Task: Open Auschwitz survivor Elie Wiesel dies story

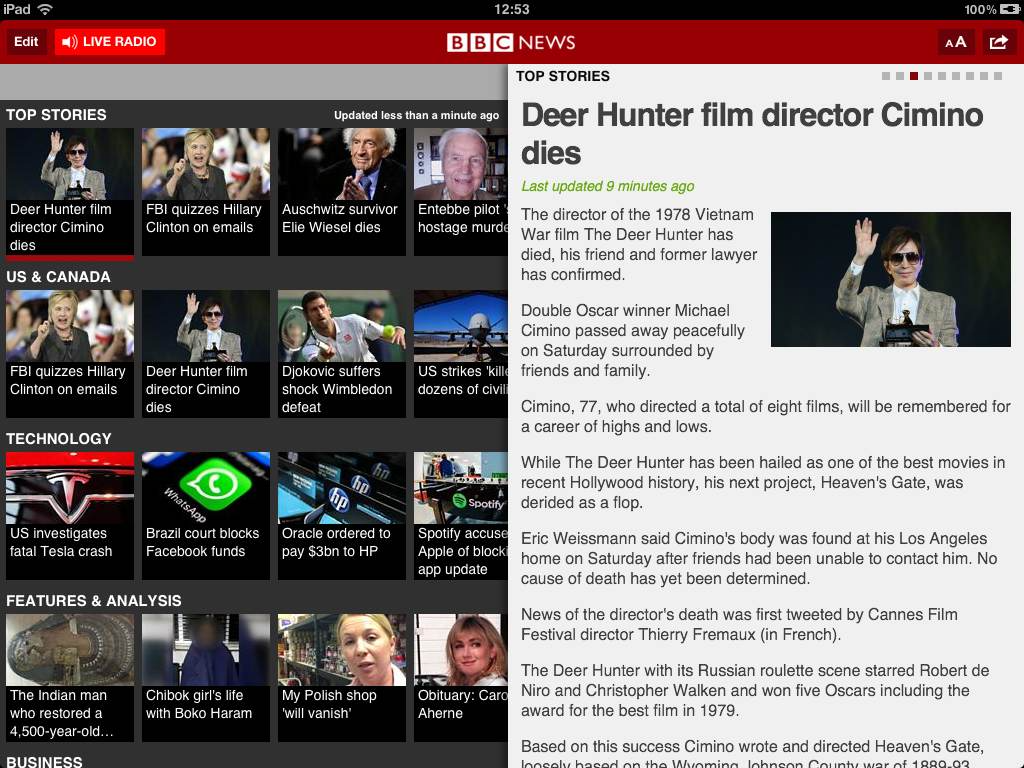Action: coord(342,192)
